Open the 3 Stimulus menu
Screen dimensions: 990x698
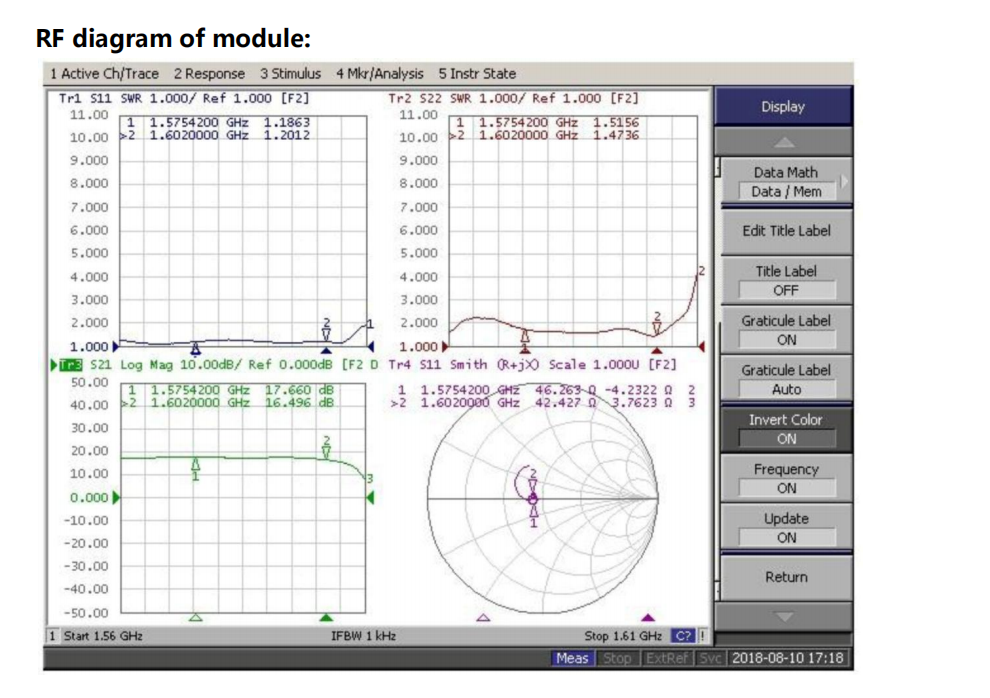coord(290,74)
